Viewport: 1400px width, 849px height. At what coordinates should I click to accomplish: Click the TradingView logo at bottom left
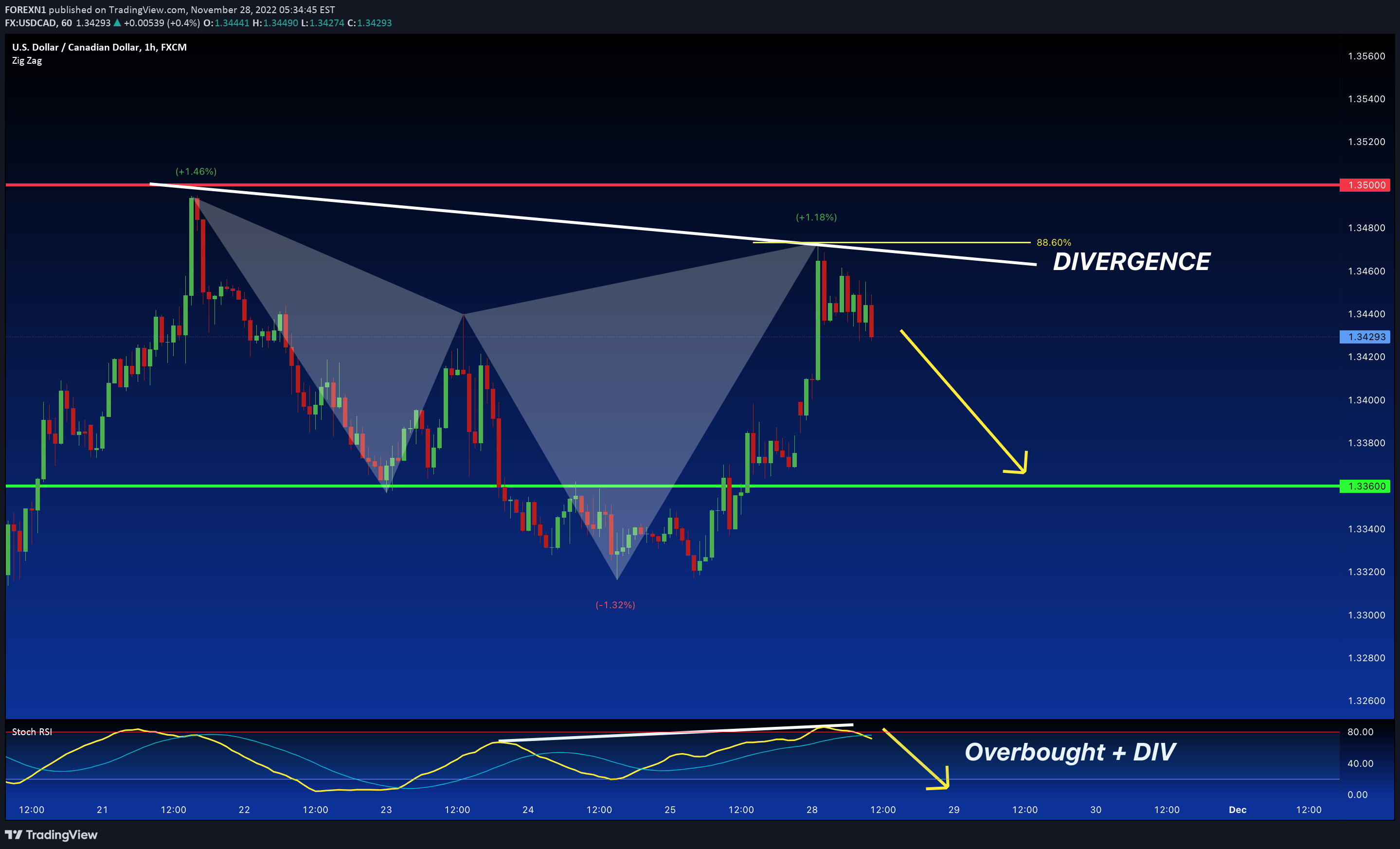51,835
